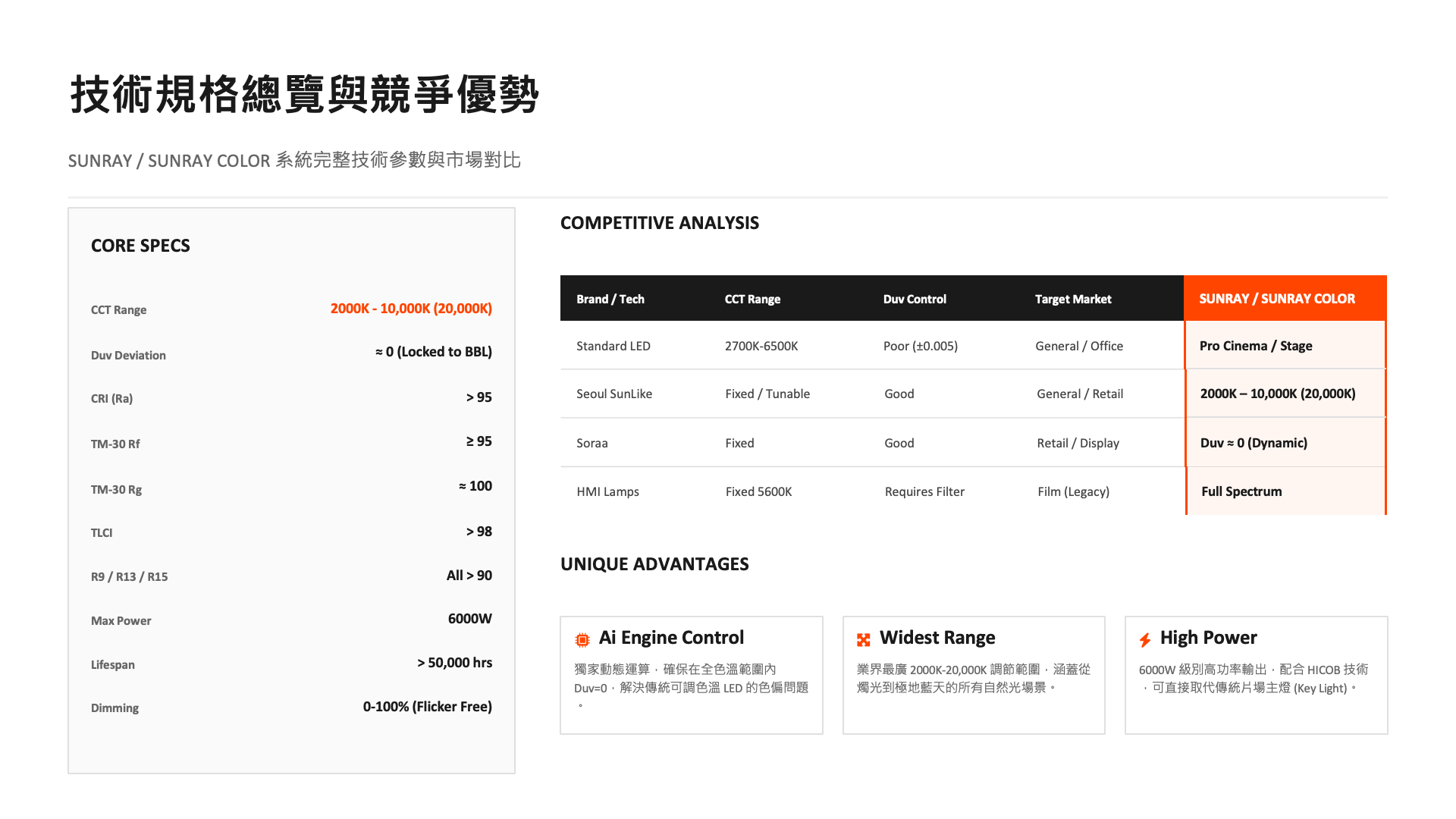
Task: Click the expand-arrows icon beside Widest Range
Action: [x=863, y=640]
